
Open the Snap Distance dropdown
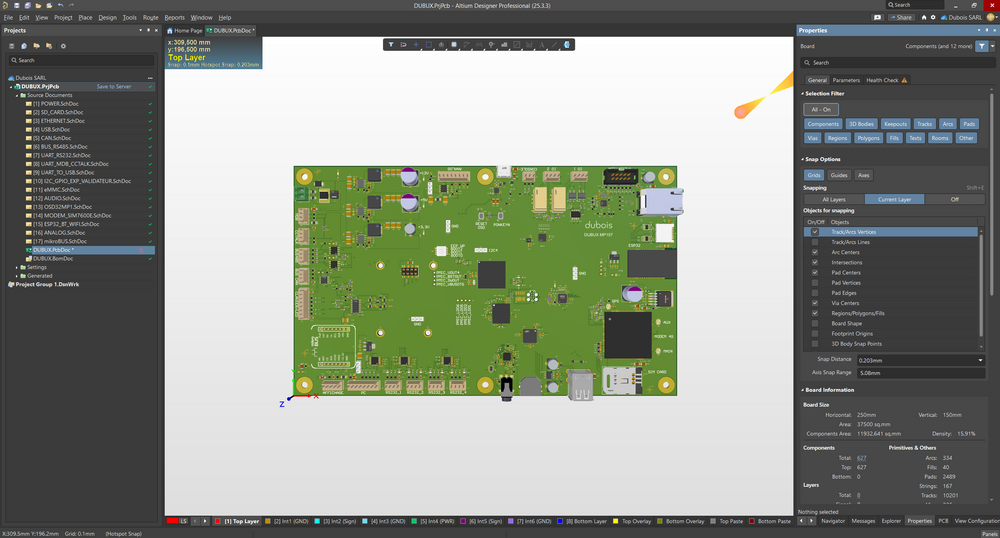tap(980, 360)
